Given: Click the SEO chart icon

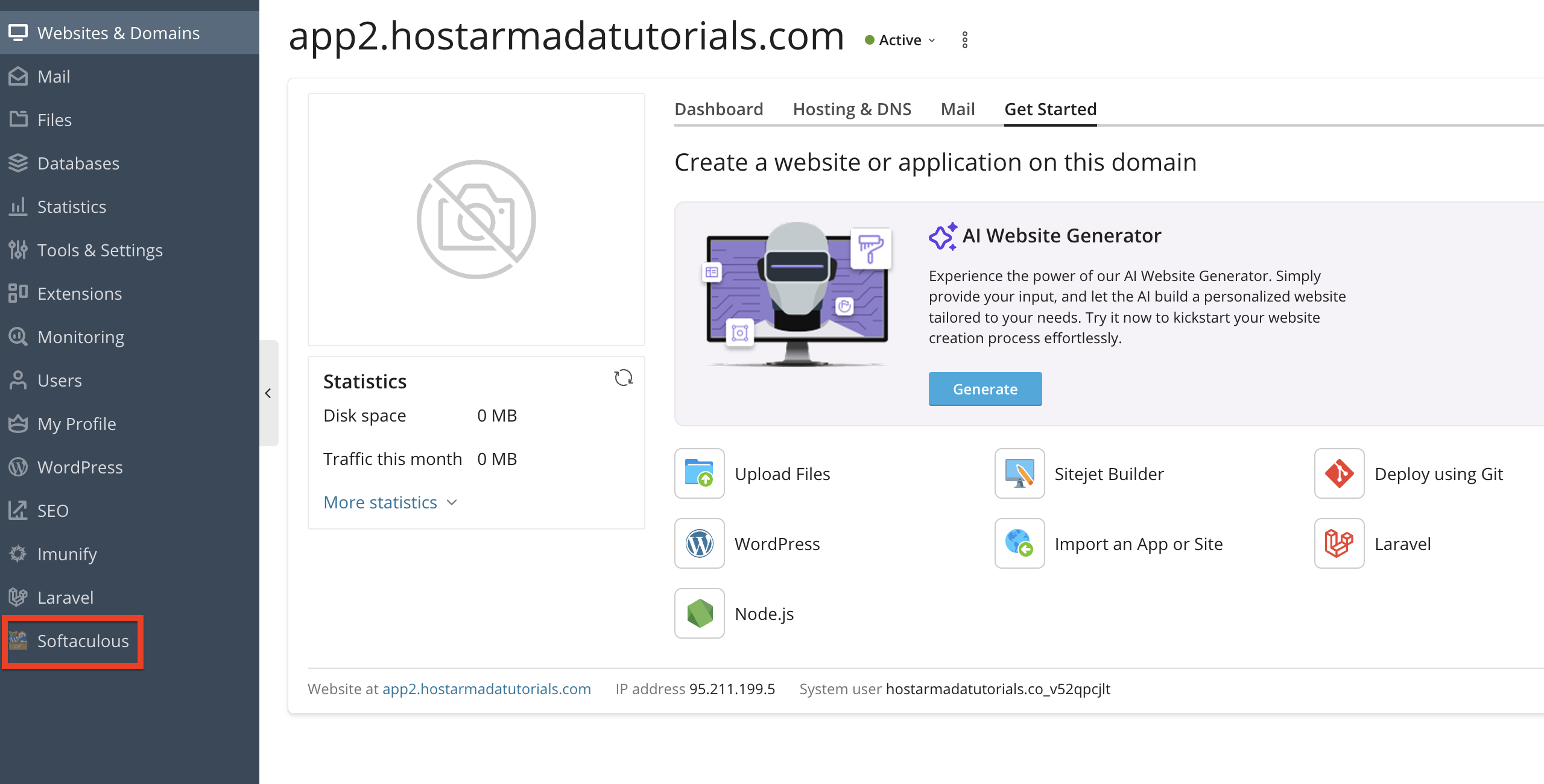Looking at the screenshot, I should tap(18, 510).
